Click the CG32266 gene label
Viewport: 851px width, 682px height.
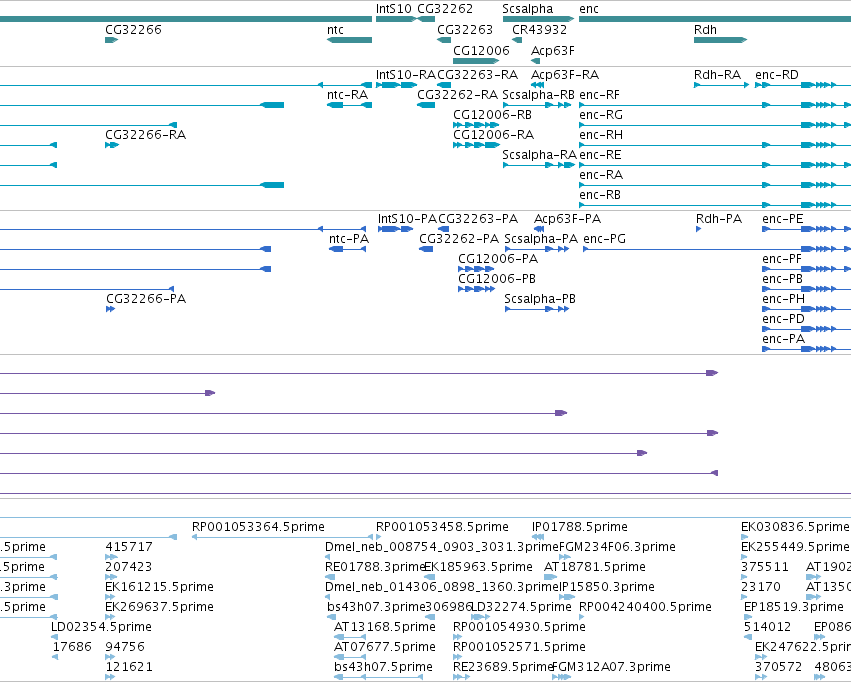(134, 29)
